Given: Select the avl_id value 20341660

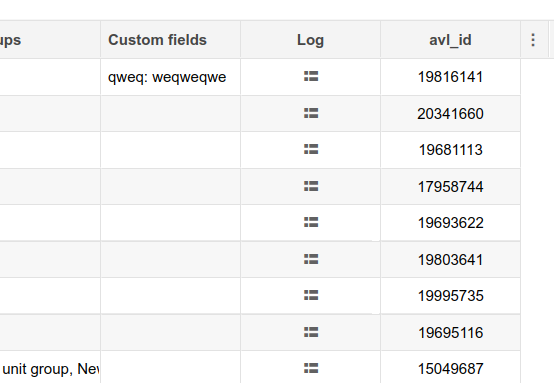Looking at the screenshot, I should pos(450,114).
